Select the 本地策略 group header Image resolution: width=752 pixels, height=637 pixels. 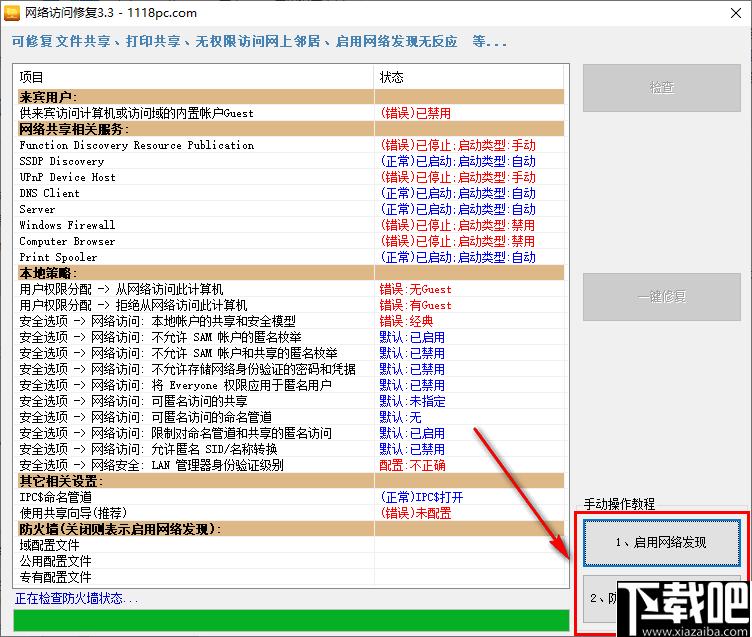(x=291, y=273)
